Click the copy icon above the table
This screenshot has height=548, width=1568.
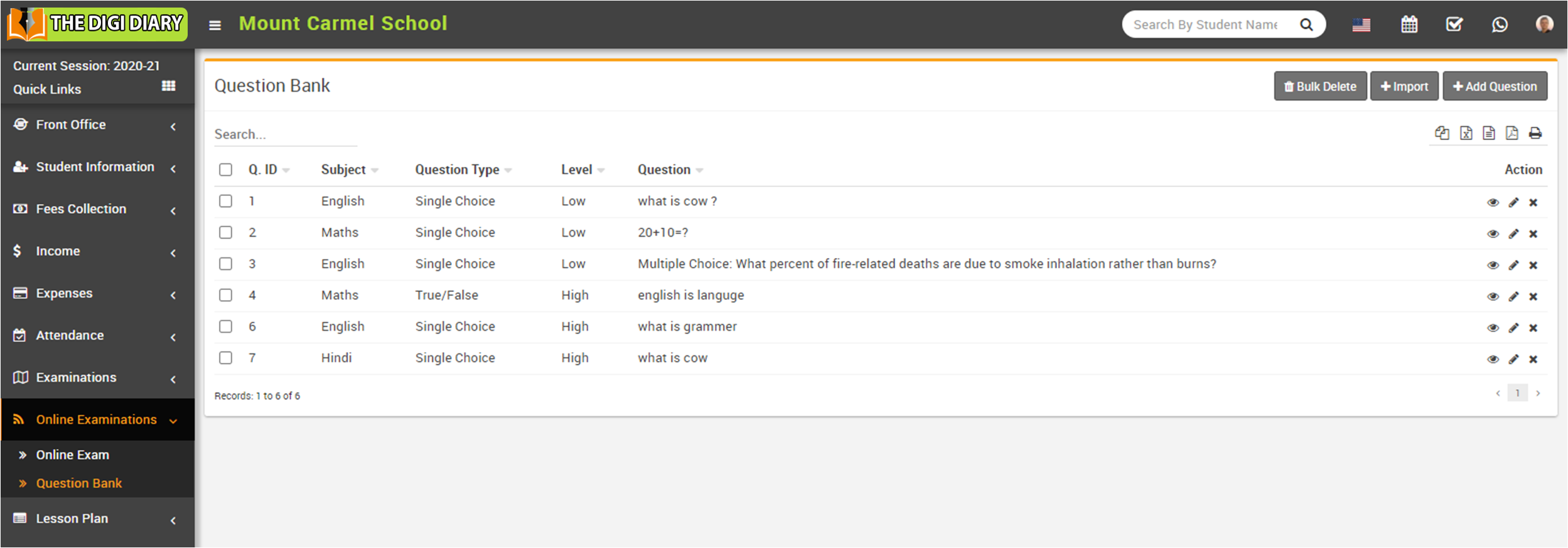(1442, 133)
